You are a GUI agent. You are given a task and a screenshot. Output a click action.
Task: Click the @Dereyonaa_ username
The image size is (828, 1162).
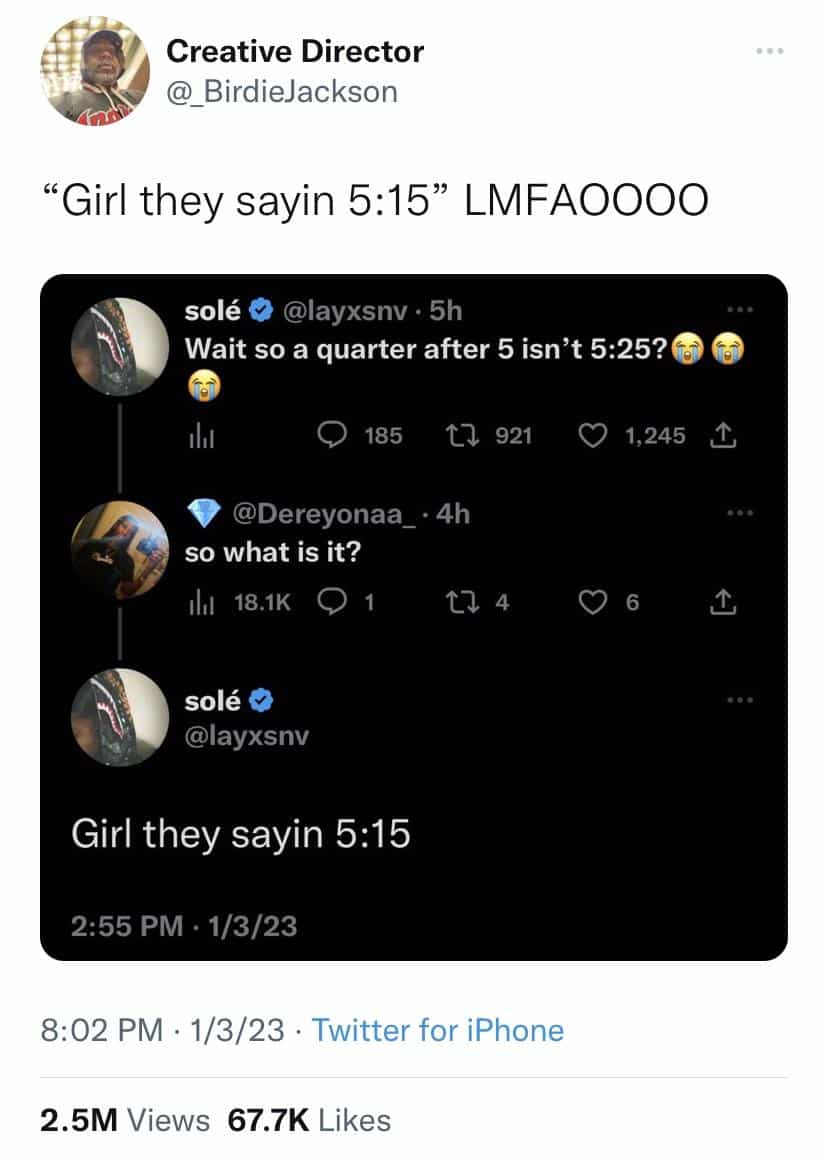[x=325, y=514]
